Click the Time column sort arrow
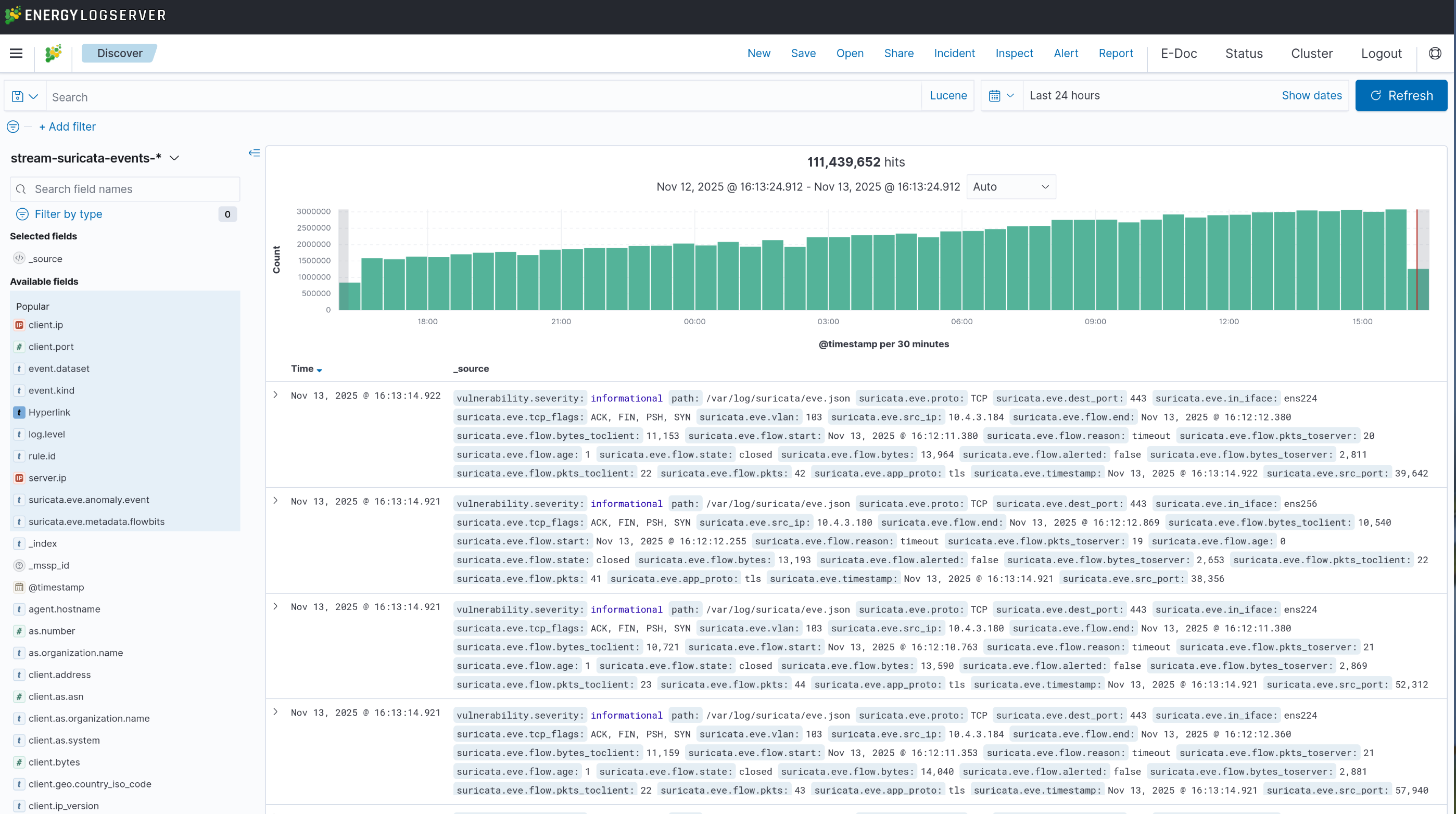This screenshot has height=814, width=1456. click(x=319, y=370)
